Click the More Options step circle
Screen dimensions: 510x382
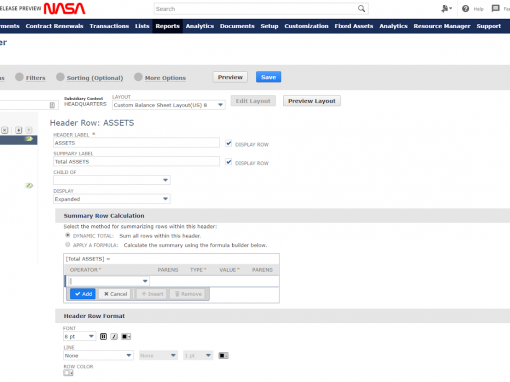(138, 77)
